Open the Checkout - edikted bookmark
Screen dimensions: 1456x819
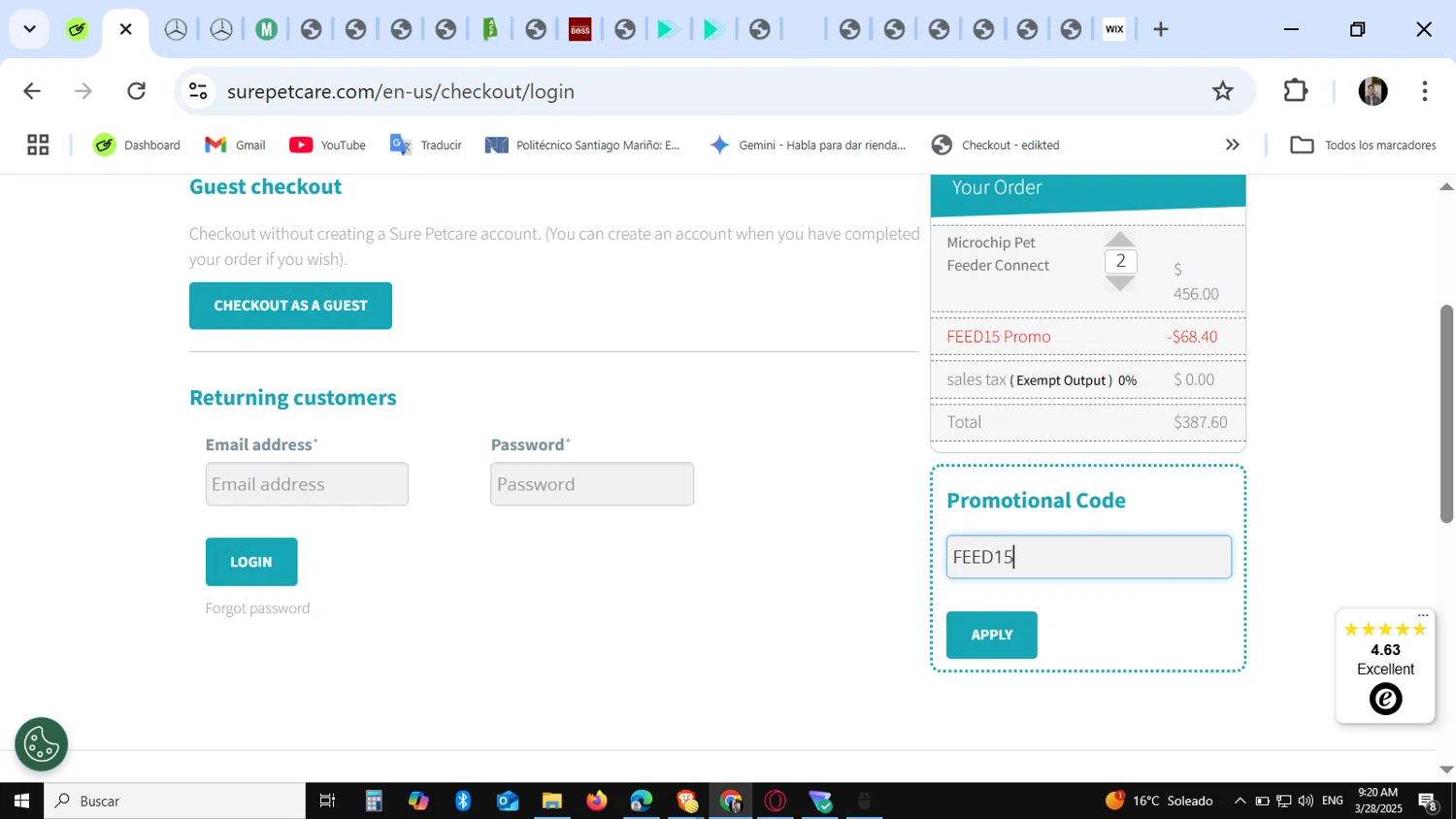click(x=995, y=145)
